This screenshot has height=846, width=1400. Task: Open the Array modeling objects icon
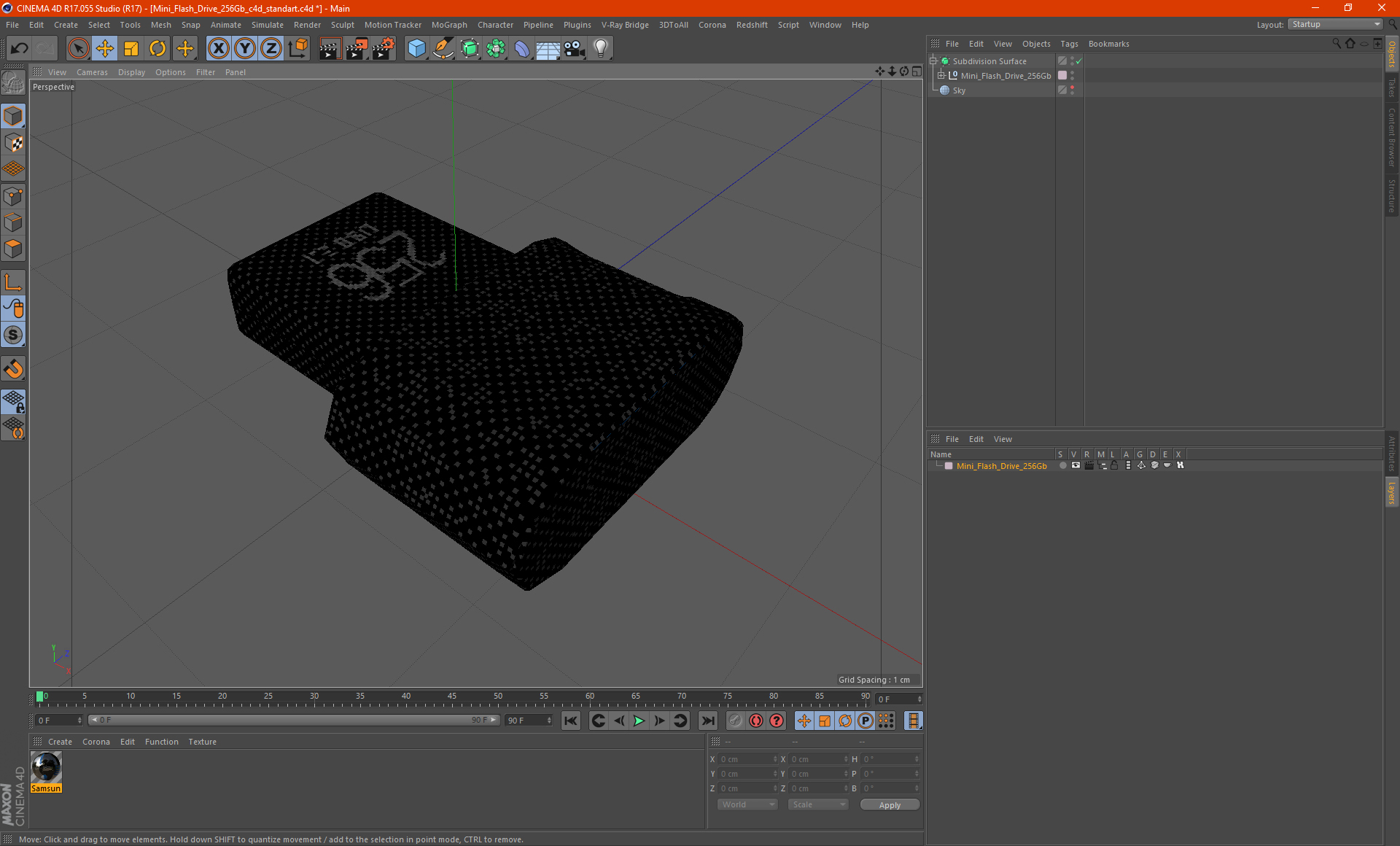[x=496, y=49]
